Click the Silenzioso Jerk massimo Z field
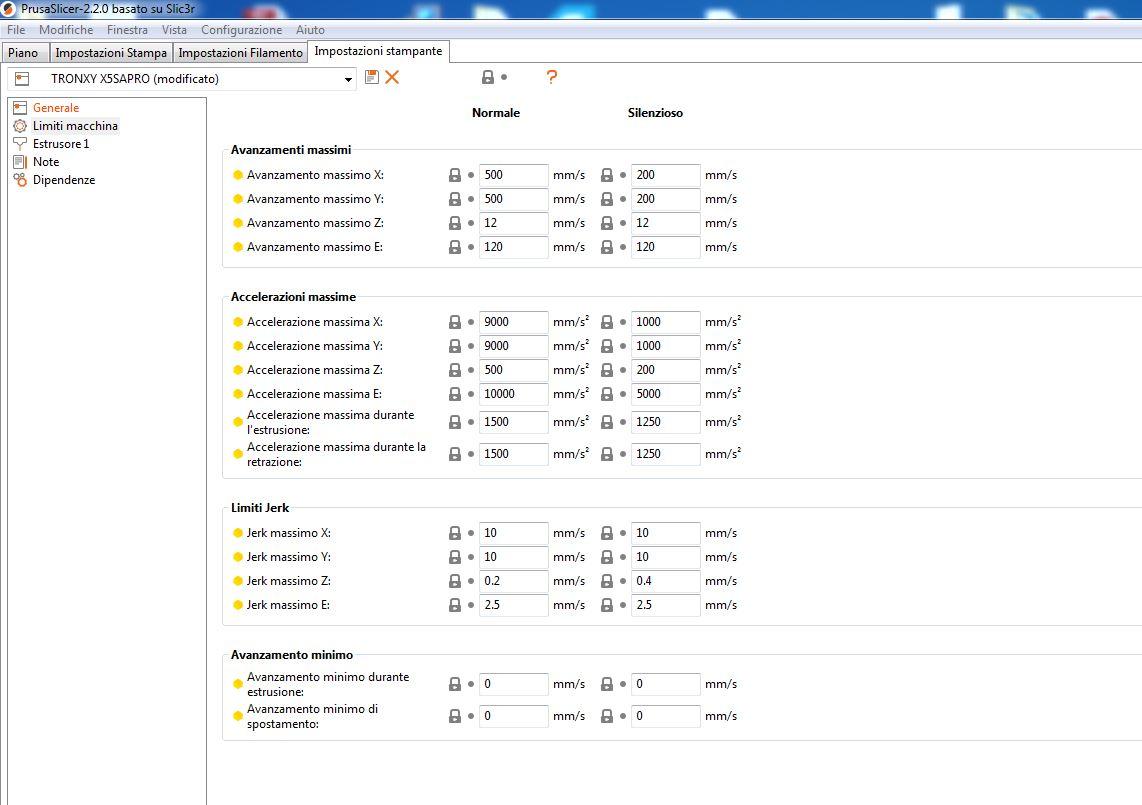Screen dimensions: 1142x805 pyautogui.click(x=665, y=581)
